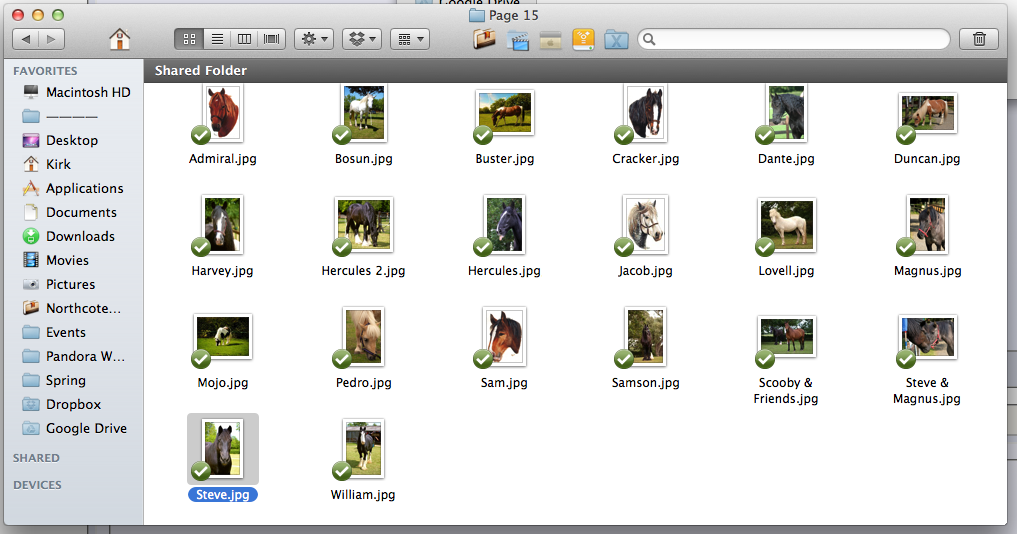The height and width of the screenshot is (534, 1017).
Task: Click the DEVICES sidebar section header
Action: [x=38, y=485]
